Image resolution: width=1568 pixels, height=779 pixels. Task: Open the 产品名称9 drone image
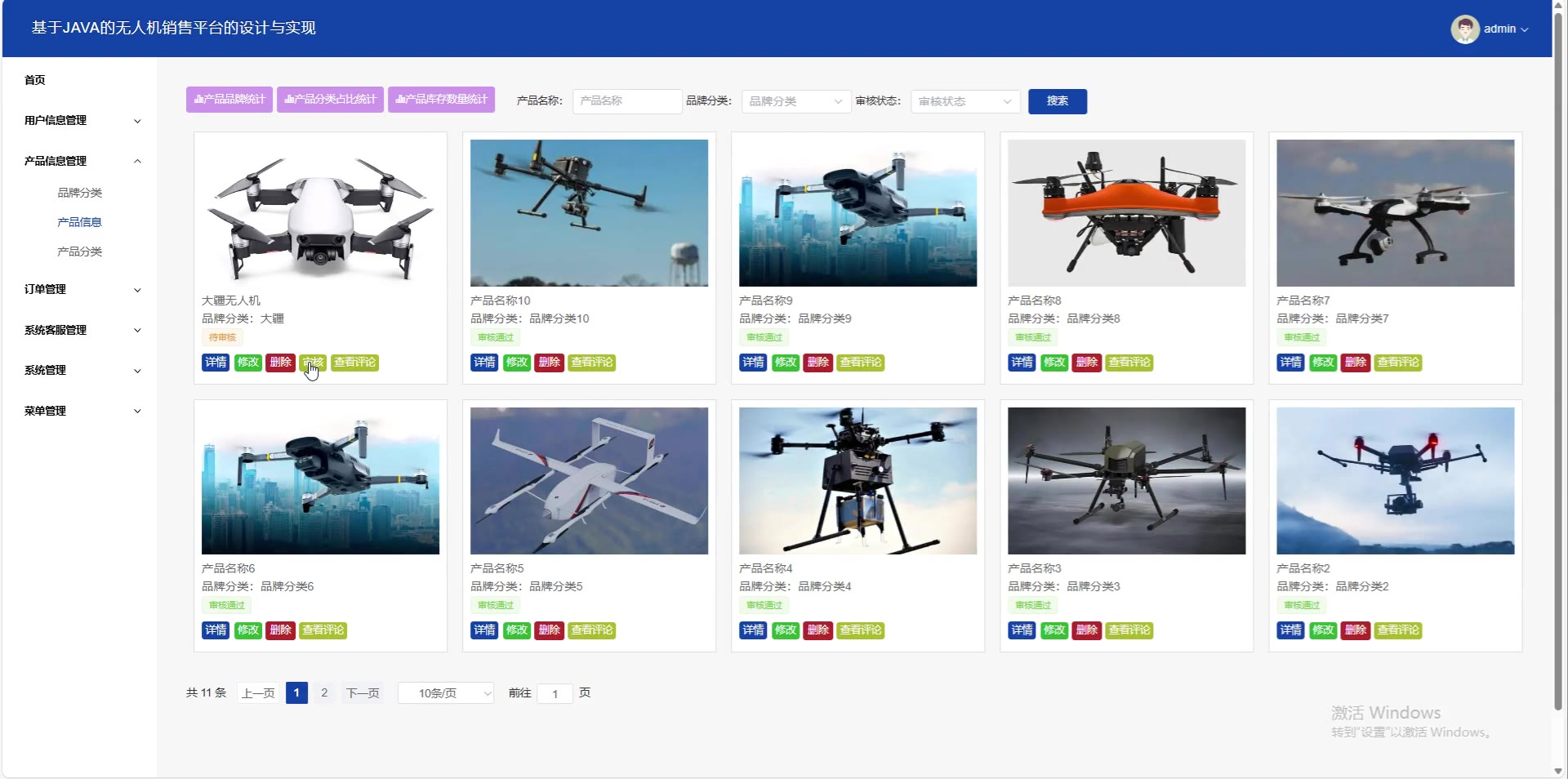[x=857, y=213]
